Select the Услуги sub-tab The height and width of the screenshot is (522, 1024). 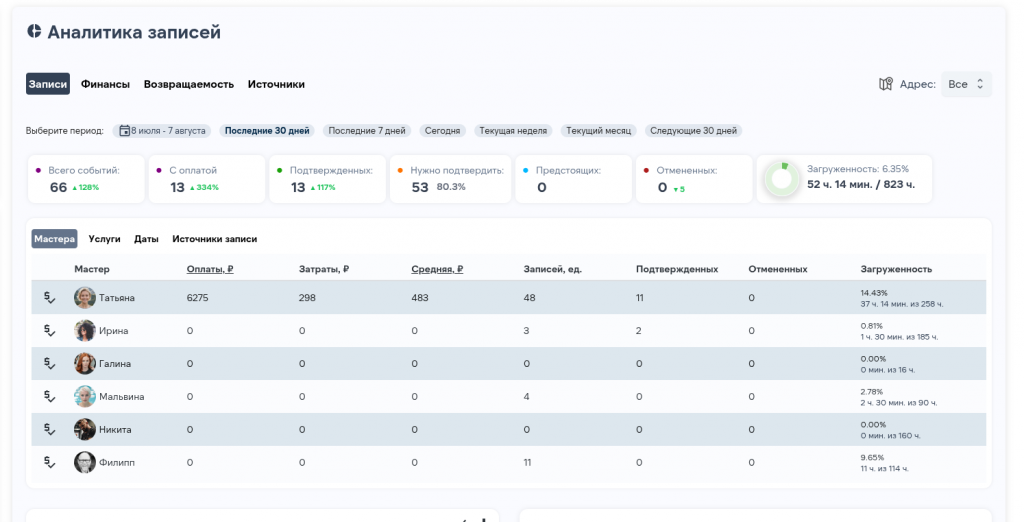104,239
